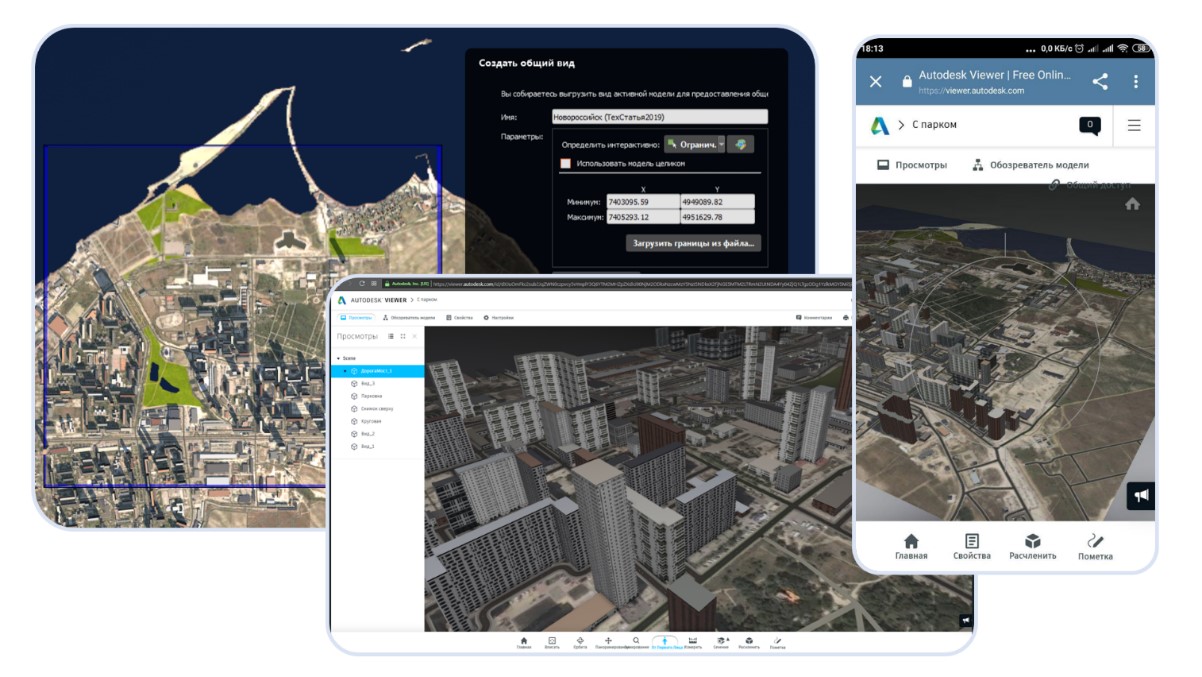1202x677 pixels.
Task: Switch the Просмотры panel to grid view
Action: tap(403, 336)
